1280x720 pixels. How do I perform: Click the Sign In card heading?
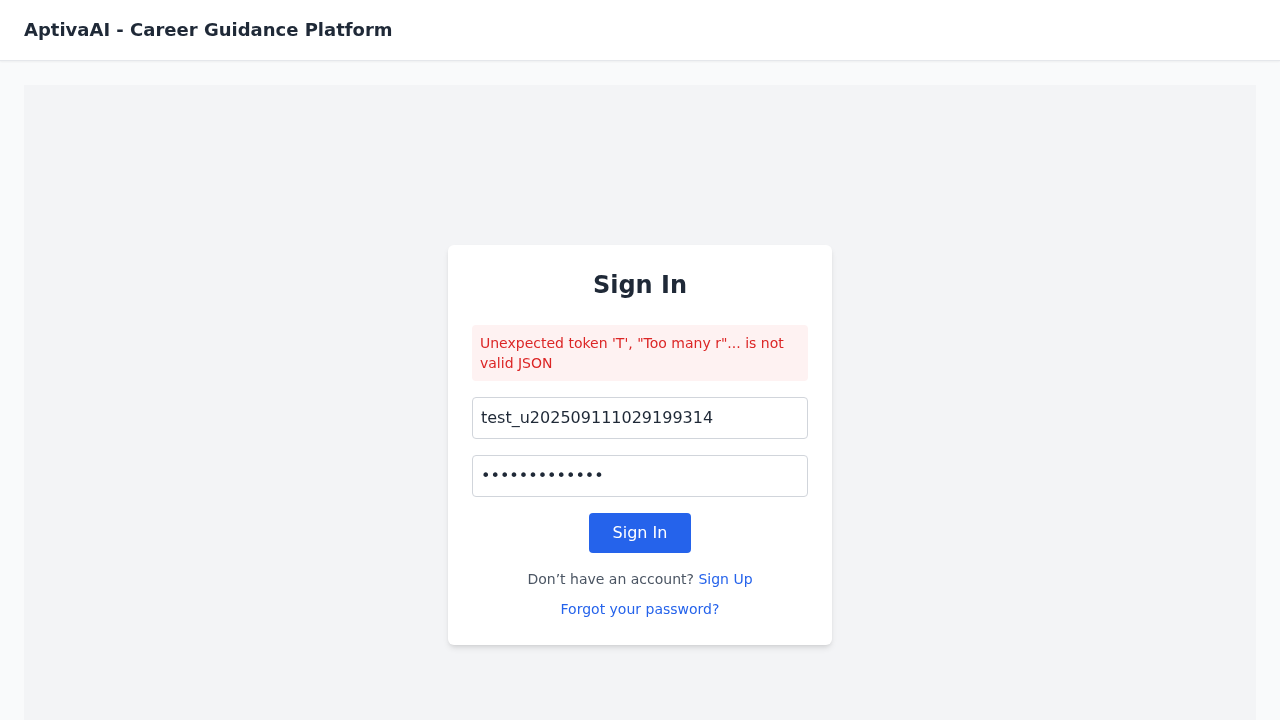tap(640, 285)
